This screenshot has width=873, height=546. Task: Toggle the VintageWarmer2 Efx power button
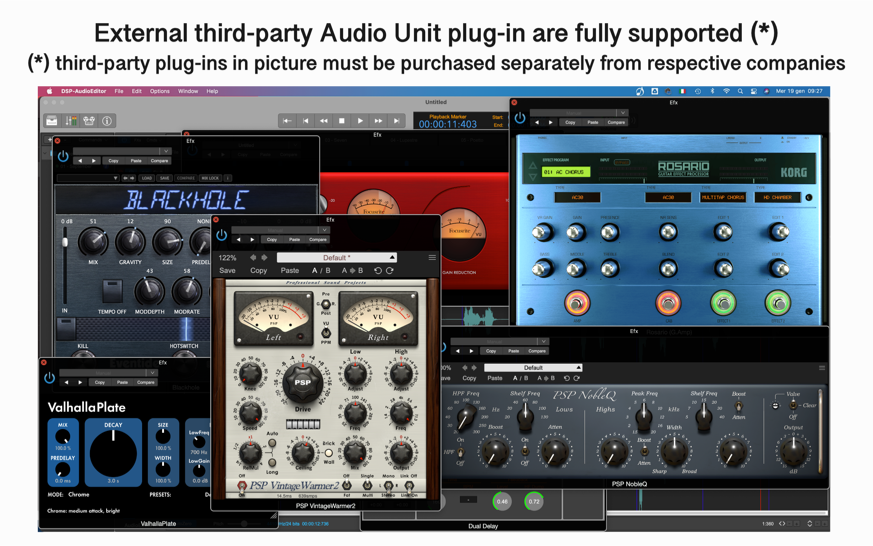coord(222,236)
